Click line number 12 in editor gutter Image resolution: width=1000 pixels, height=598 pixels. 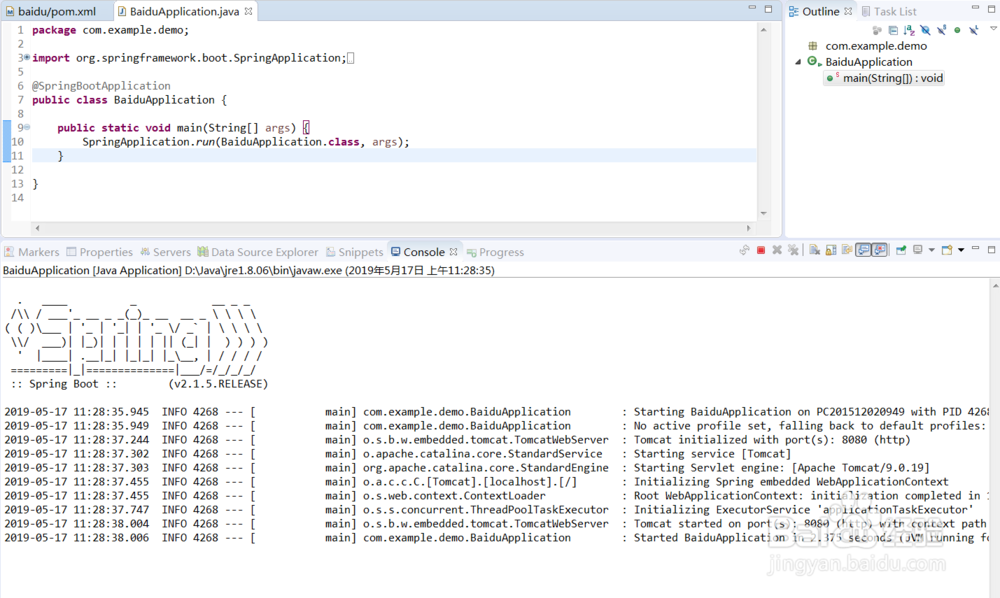click(x=17, y=170)
